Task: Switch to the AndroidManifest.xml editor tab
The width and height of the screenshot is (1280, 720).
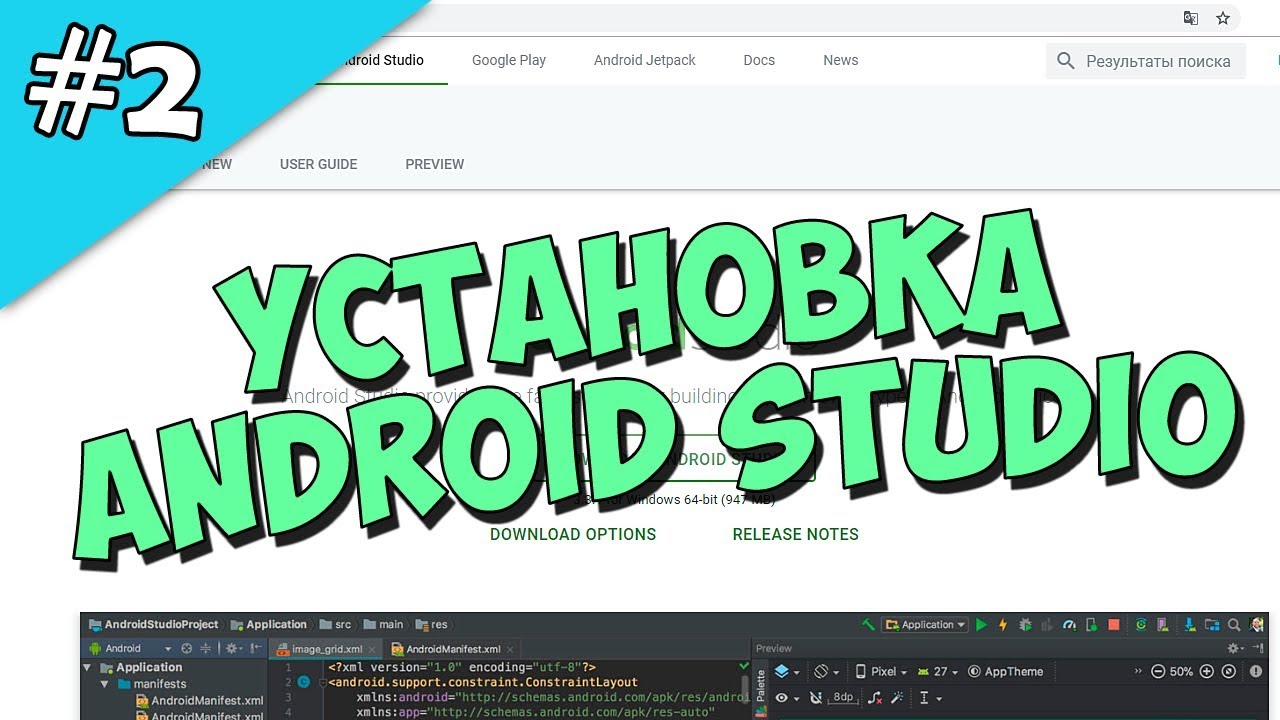Action: point(453,649)
